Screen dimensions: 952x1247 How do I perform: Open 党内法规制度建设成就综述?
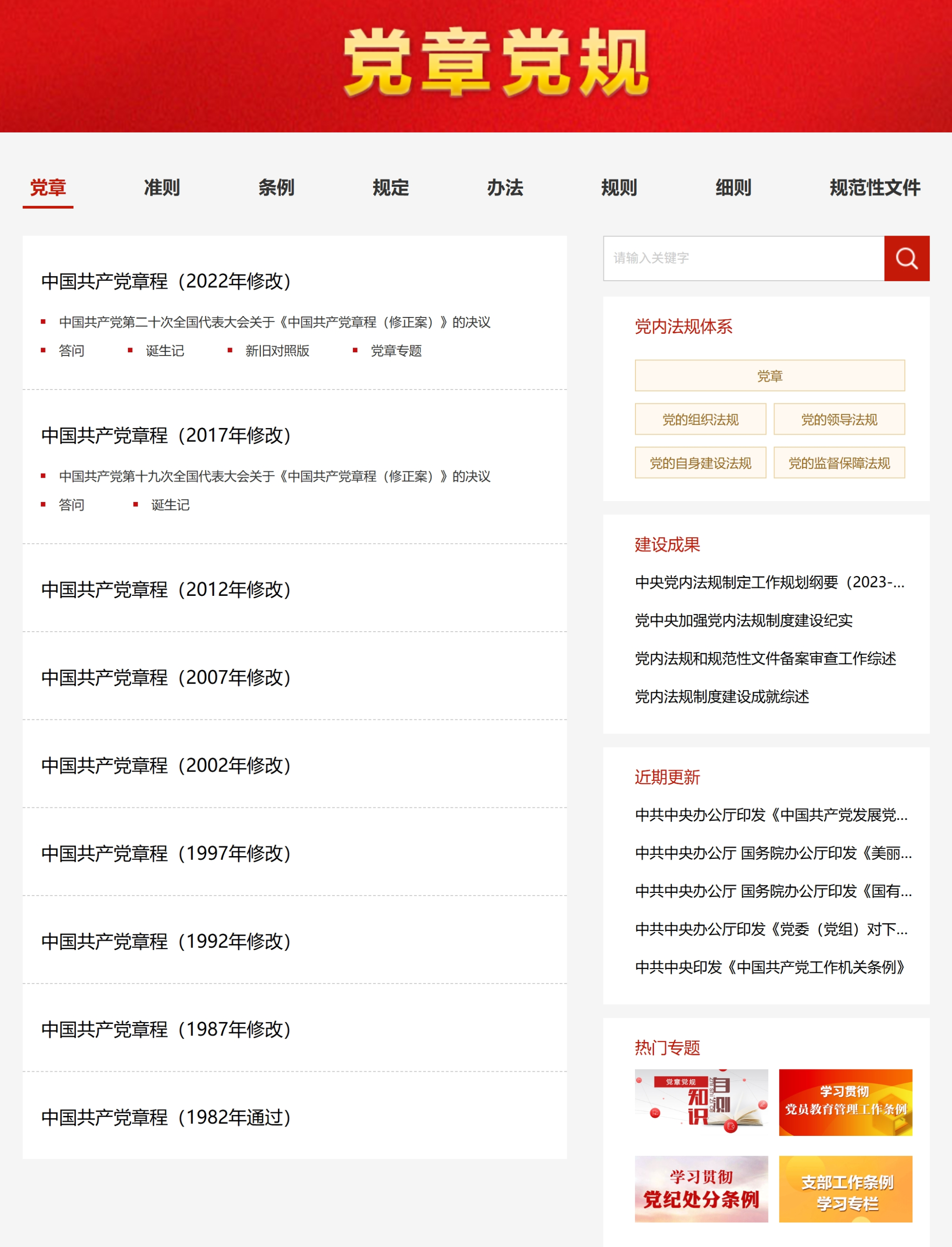click(722, 696)
